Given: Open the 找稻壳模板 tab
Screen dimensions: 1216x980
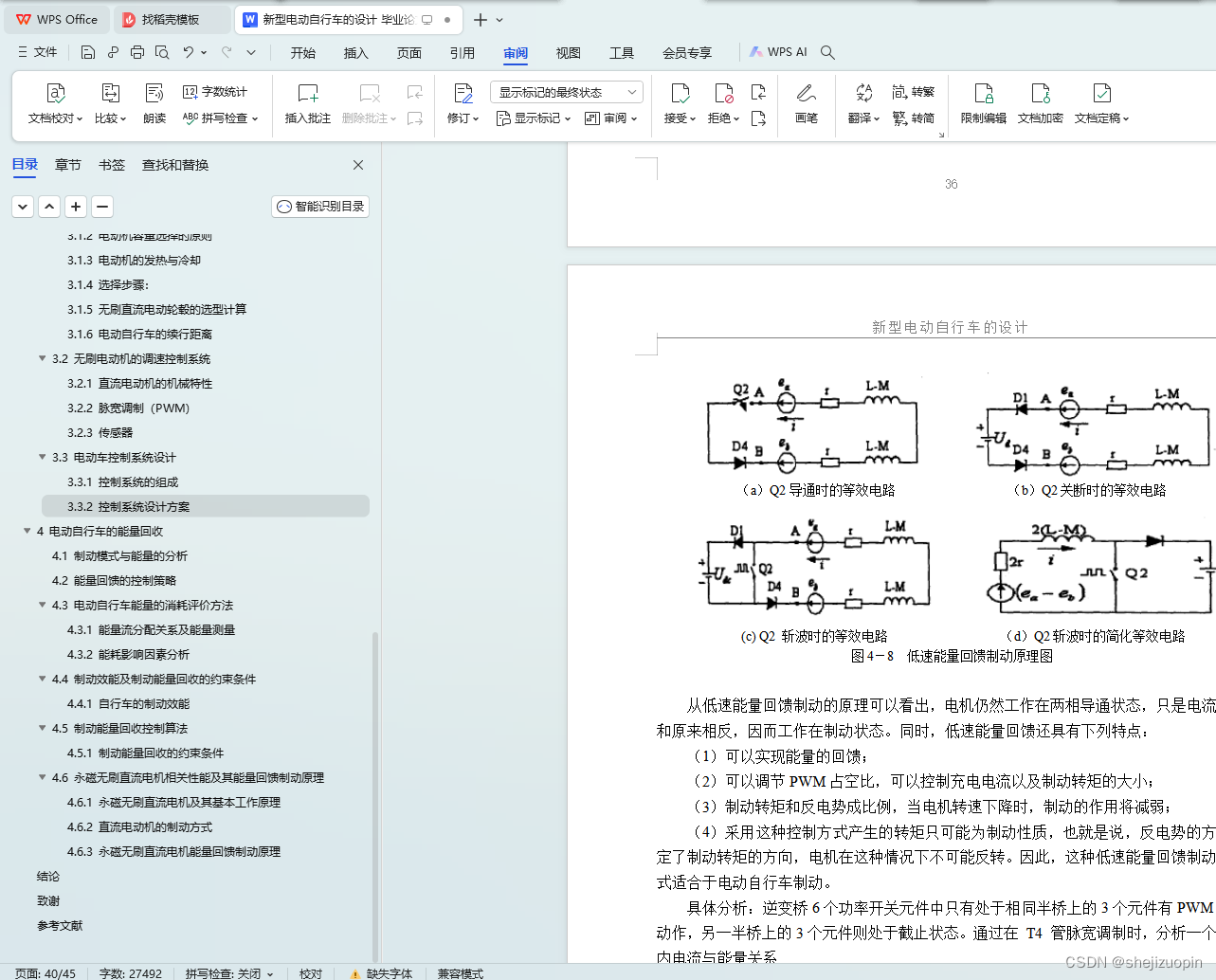Looking at the screenshot, I should (172, 19).
